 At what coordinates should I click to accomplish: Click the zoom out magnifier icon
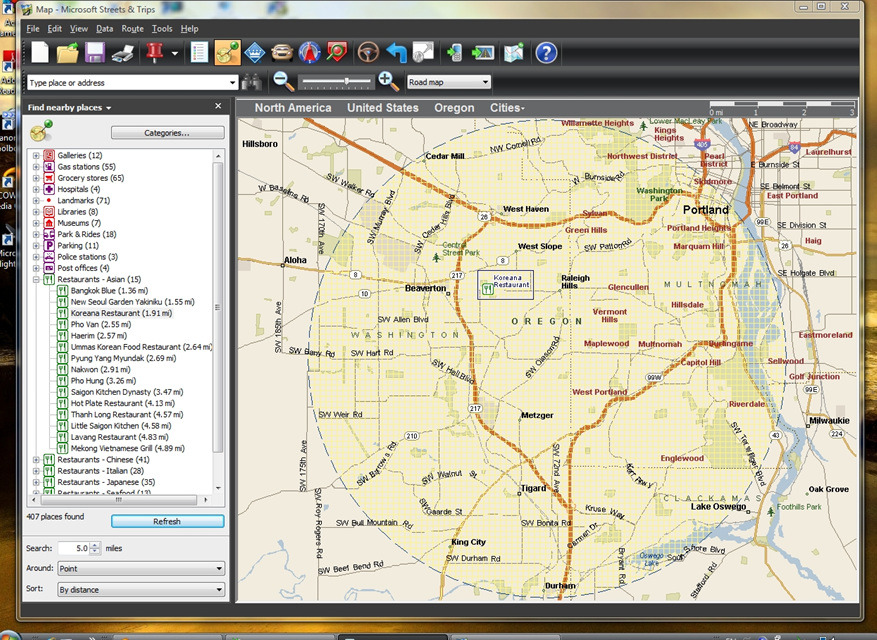(284, 82)
